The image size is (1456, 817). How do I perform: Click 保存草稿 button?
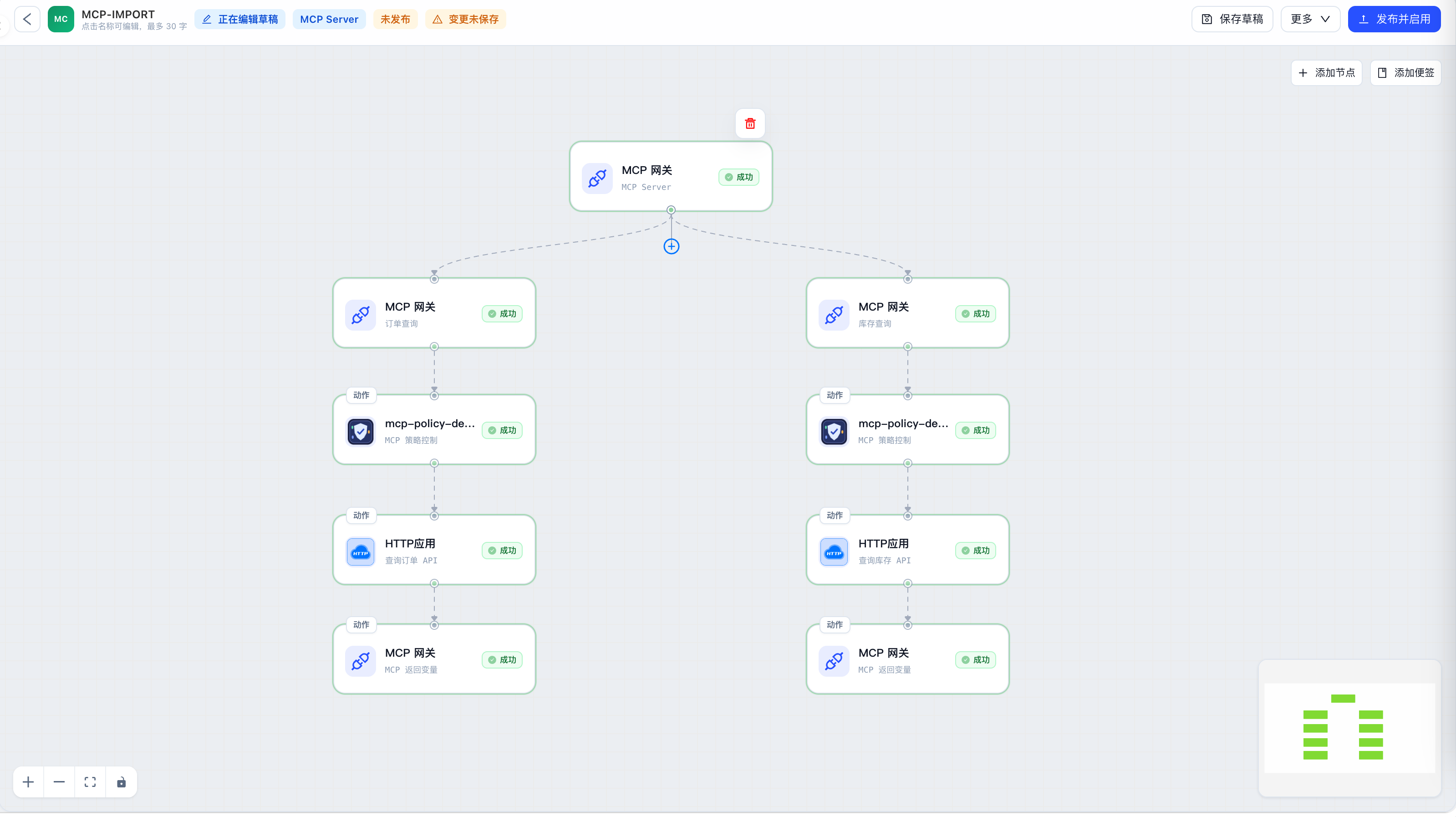[x=1232, y=19]
